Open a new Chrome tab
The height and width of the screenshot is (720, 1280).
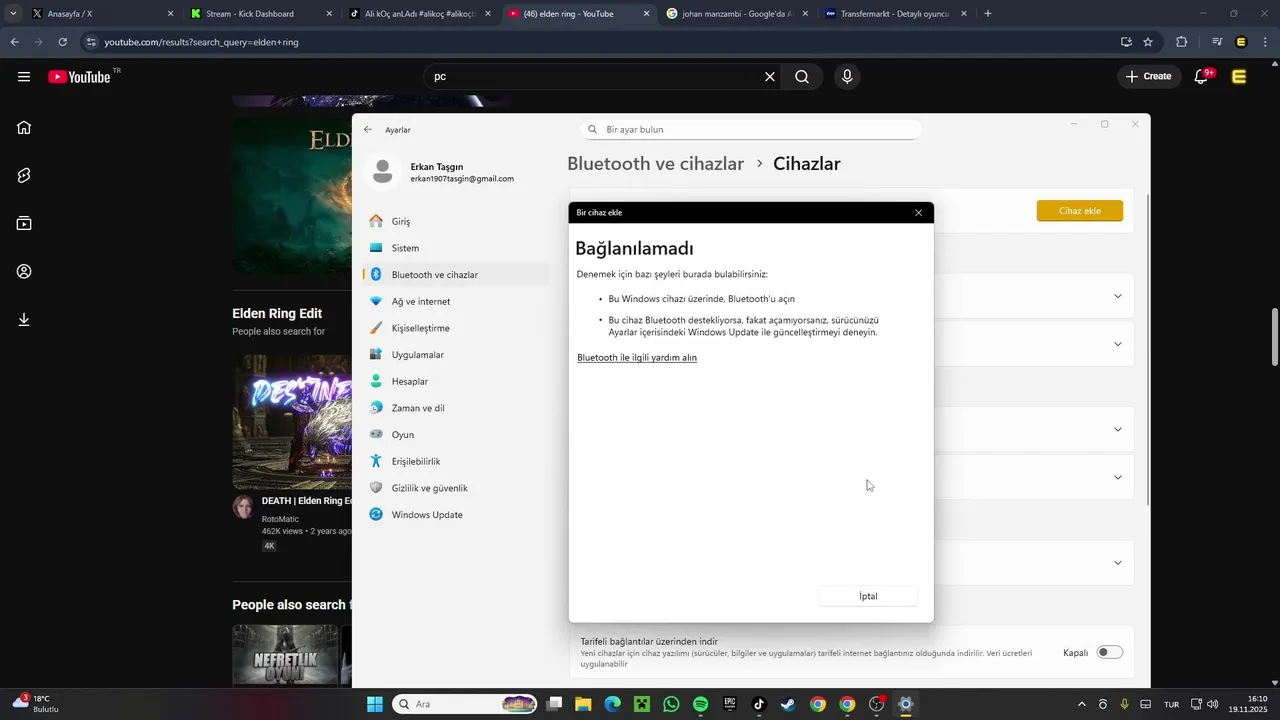click(988, 14)
